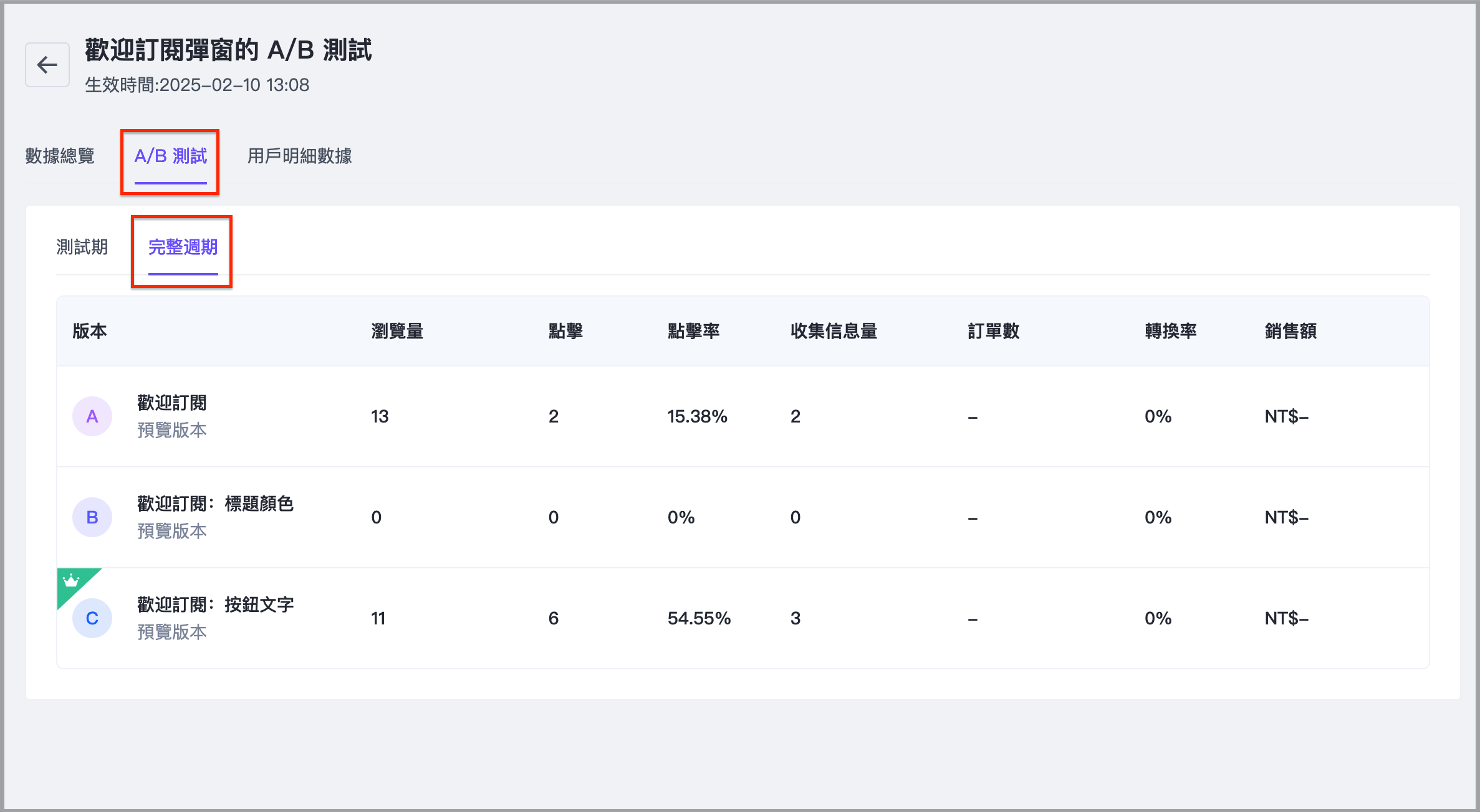Screen dimensions: 1480x812
Task: Click the 轉換率 column header
Action: 1170,331
